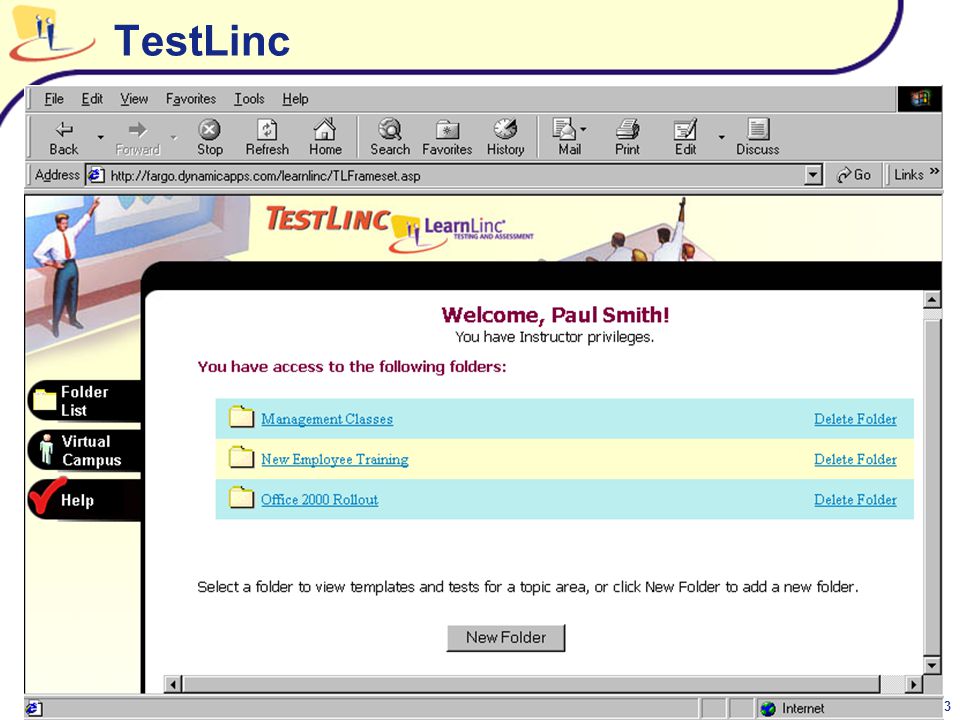
Task: Click the Management Classes folder icon
Action: click(241, 418)
